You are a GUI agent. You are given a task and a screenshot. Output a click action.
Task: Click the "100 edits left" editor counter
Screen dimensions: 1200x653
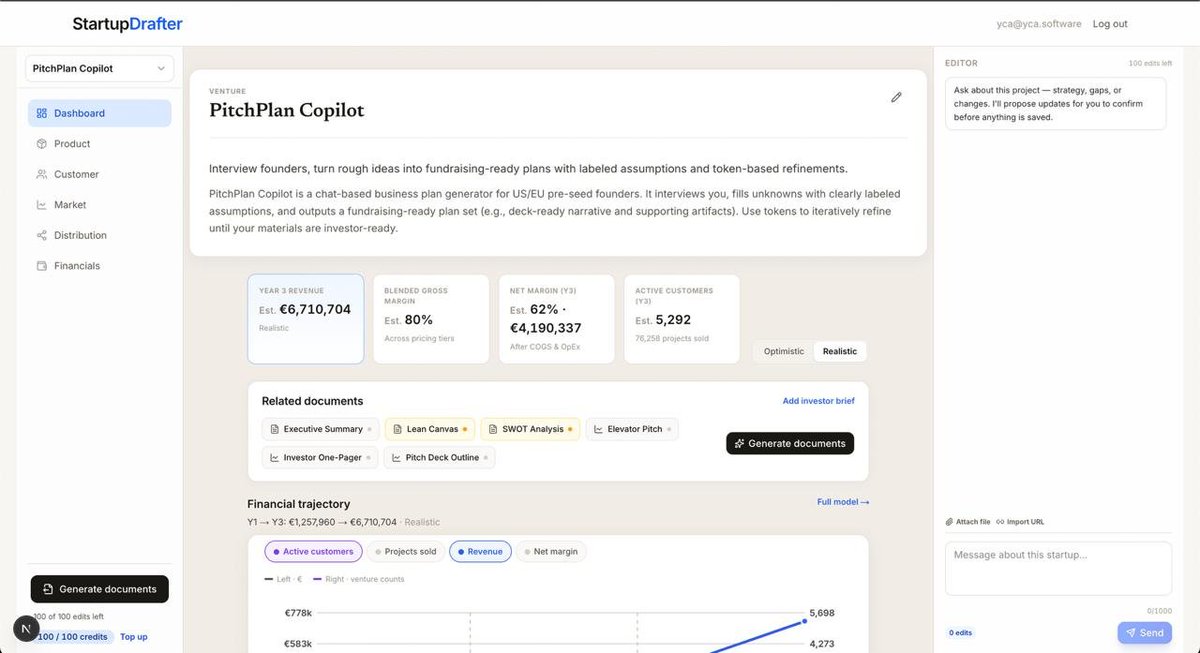pos(1150,63)
